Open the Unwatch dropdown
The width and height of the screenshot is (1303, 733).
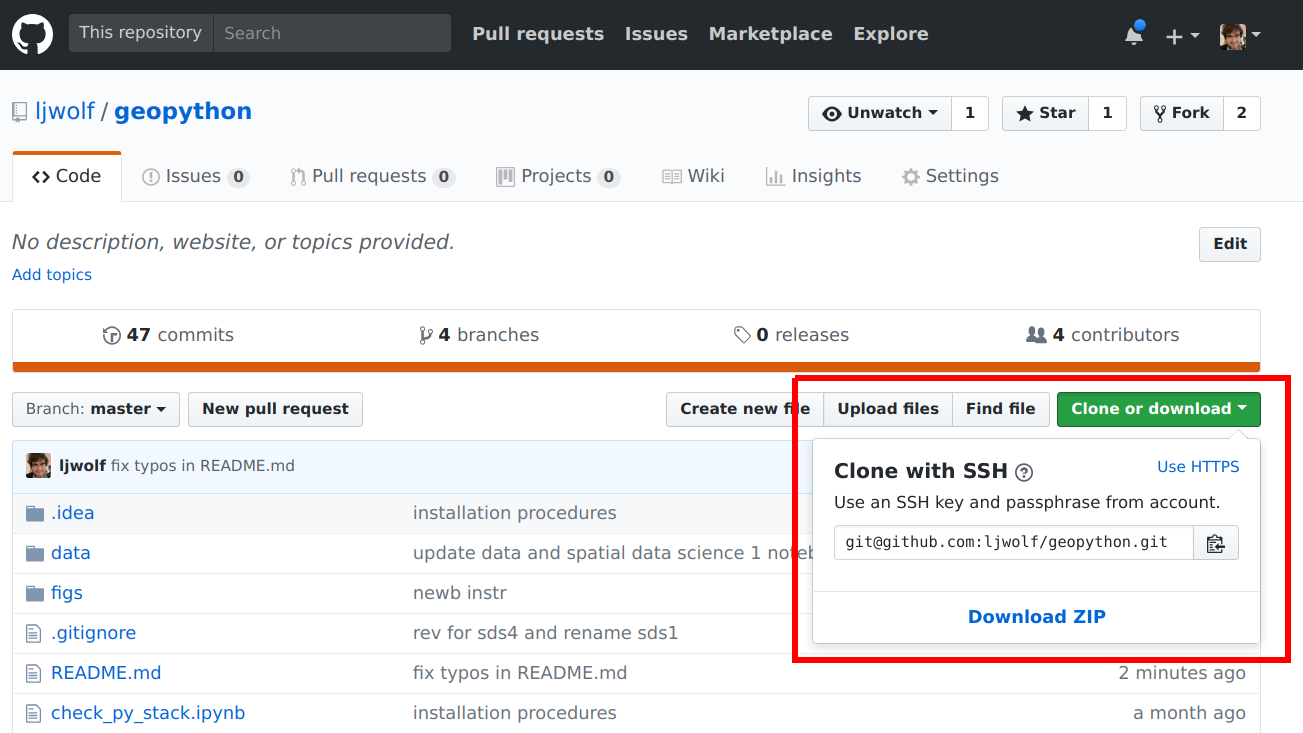[x=879, y=113]
